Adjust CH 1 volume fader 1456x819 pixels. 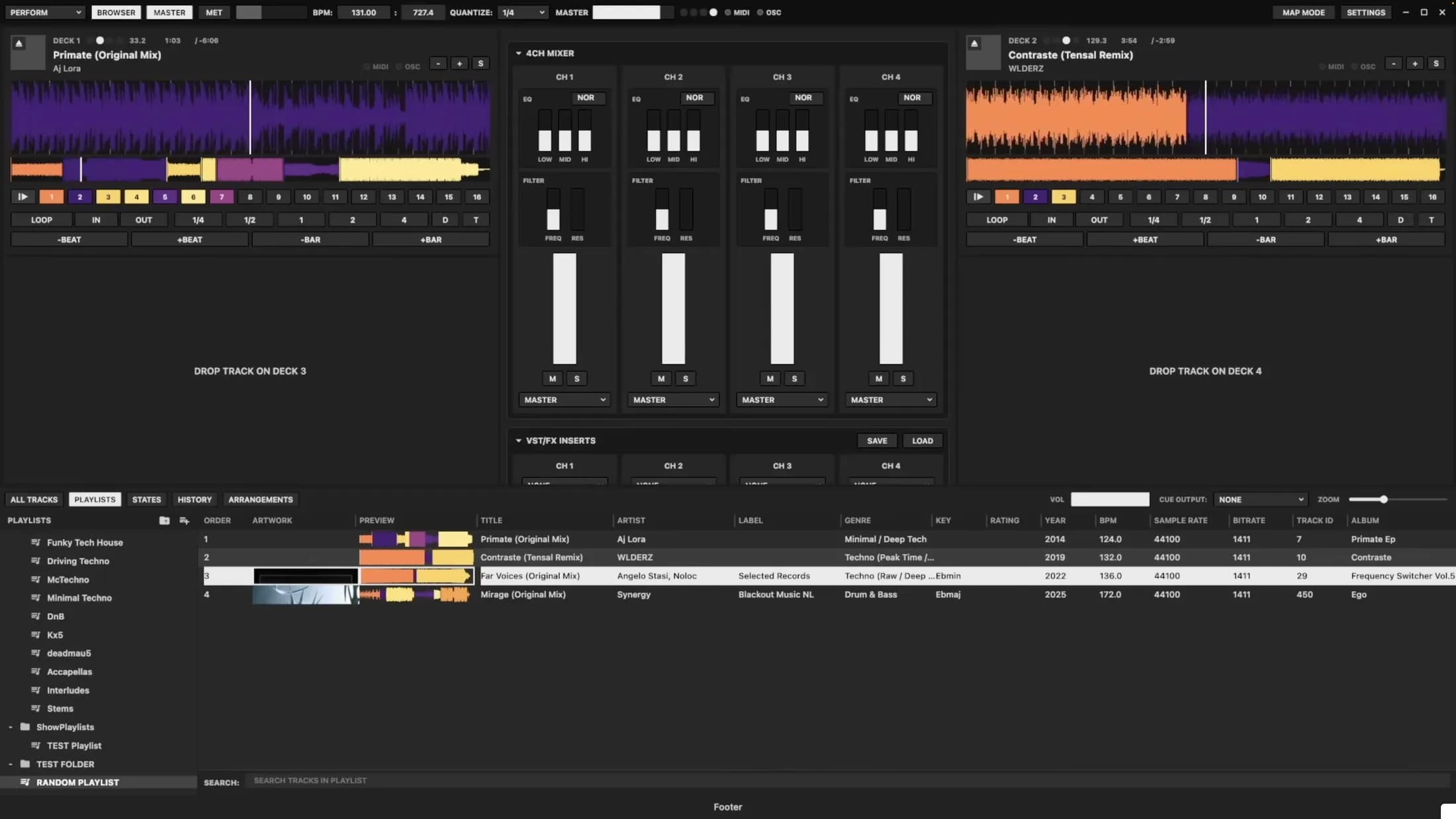(x=565, y=309)
